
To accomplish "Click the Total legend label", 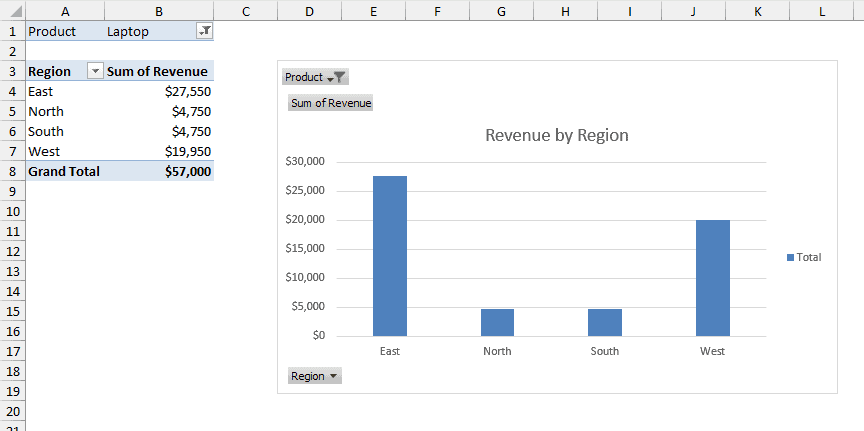I will [808, 257].
